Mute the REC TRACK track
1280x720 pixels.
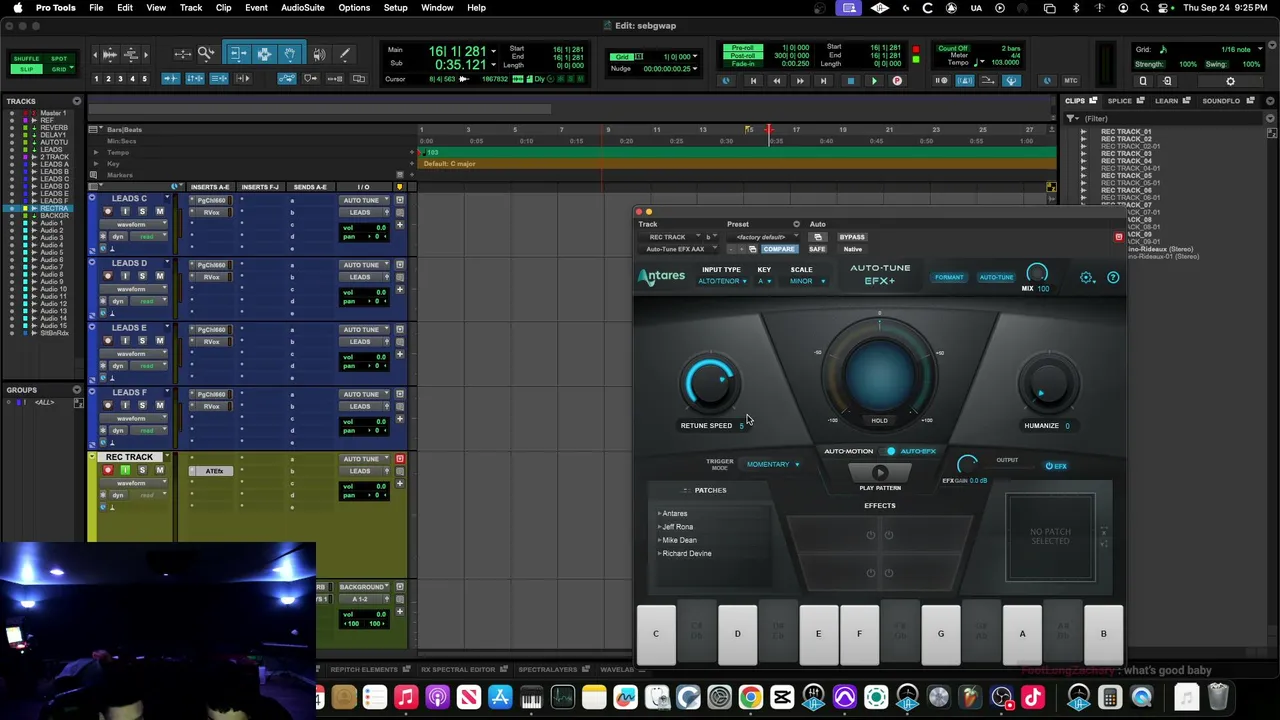point(159,470)
